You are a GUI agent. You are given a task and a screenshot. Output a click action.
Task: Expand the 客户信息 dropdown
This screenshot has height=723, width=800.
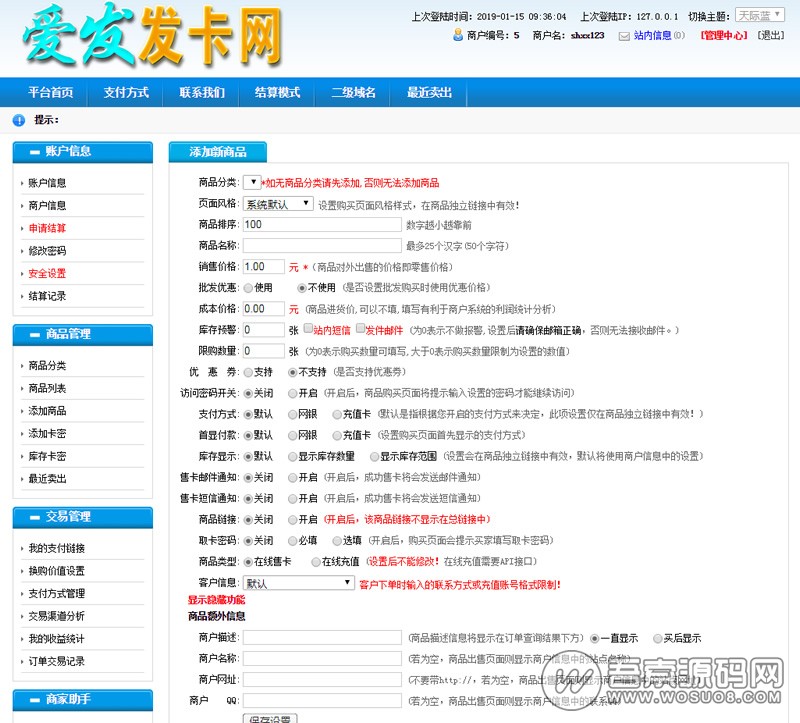(299, 583)
